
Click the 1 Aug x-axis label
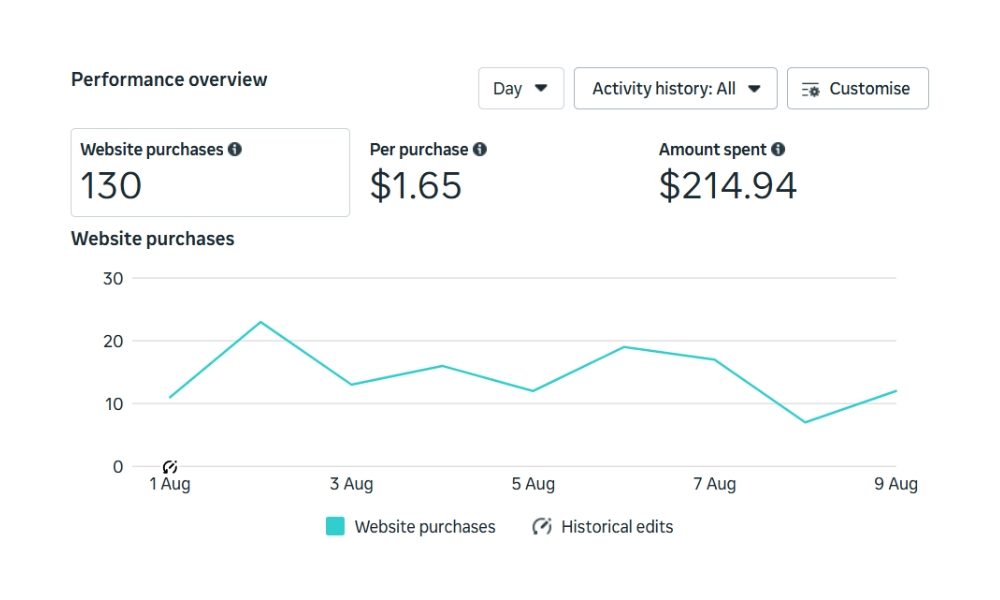170,484
